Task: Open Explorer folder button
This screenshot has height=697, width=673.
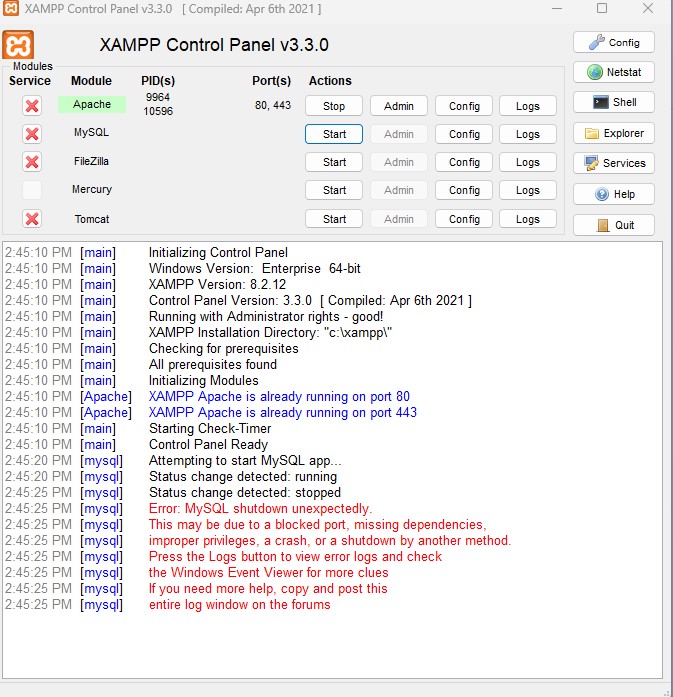Action: [613, 133]
